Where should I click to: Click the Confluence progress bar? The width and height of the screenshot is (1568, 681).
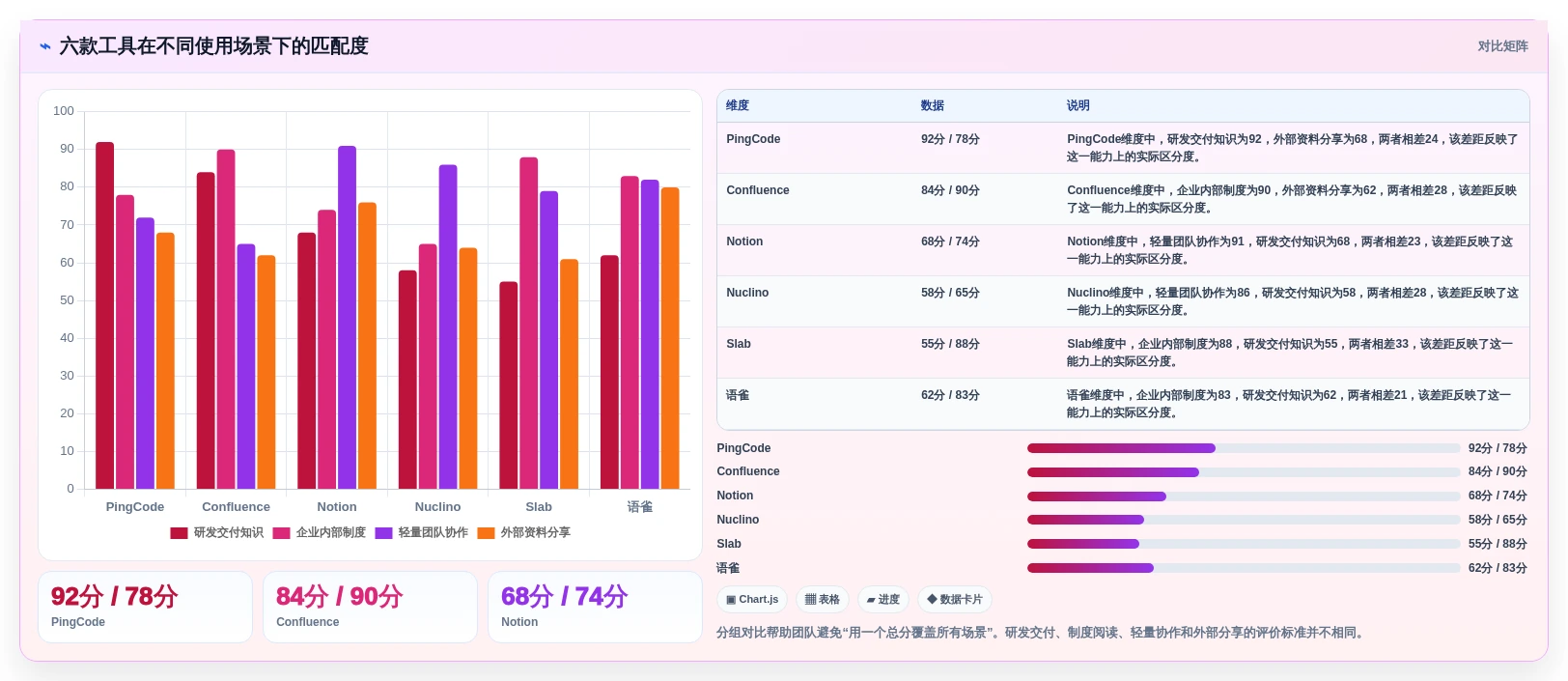click(1244, 472)
